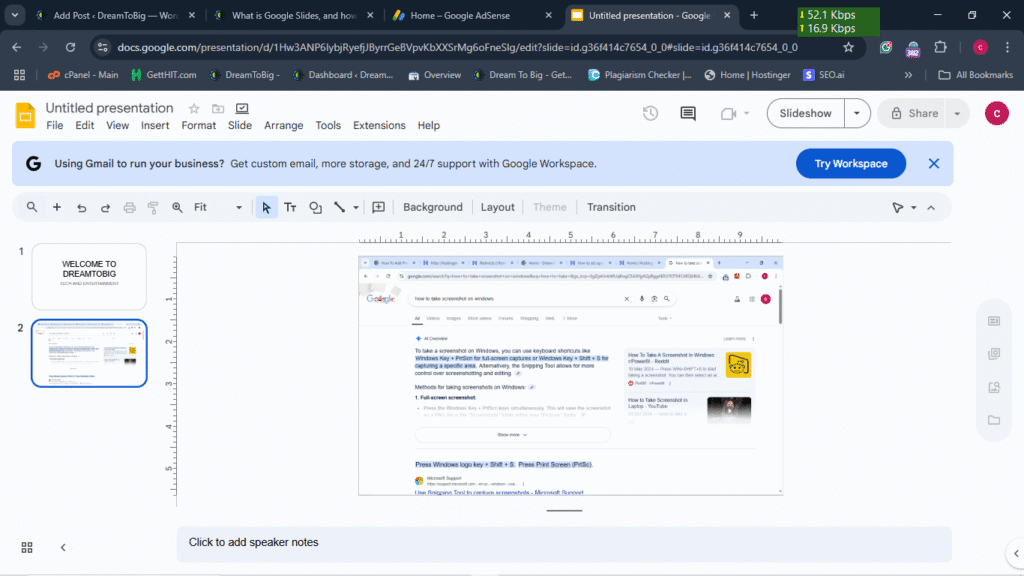Image resolution: width=1024 pixels, height=576 pixels.
Task: Click the Add comment toolbar icon
Action: tap(379, 207)
